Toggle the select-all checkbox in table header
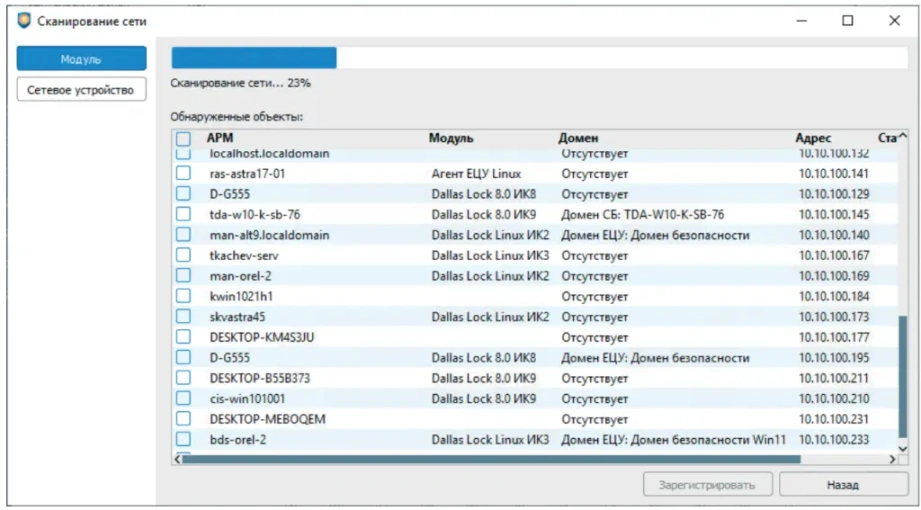921x510 pixels. click(183, 139)
